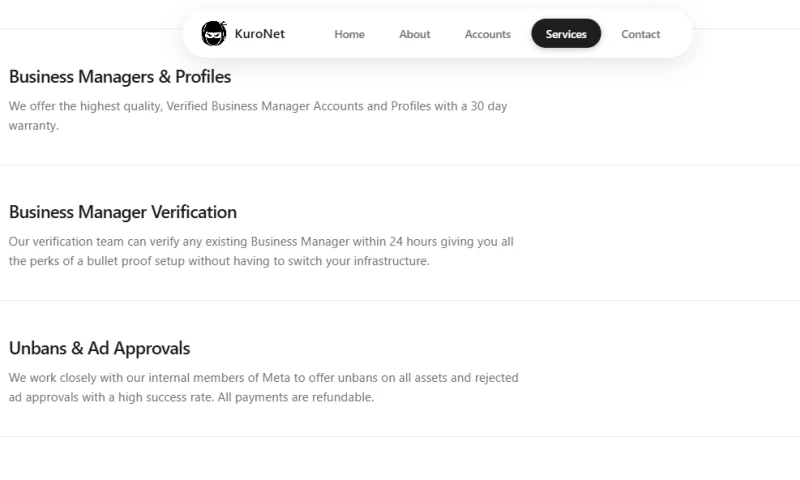The height and width of the screenshot is (480, 800).
Task: Navigate to the Accounts section
Action: pyautogui.click(x=487, y=34)
